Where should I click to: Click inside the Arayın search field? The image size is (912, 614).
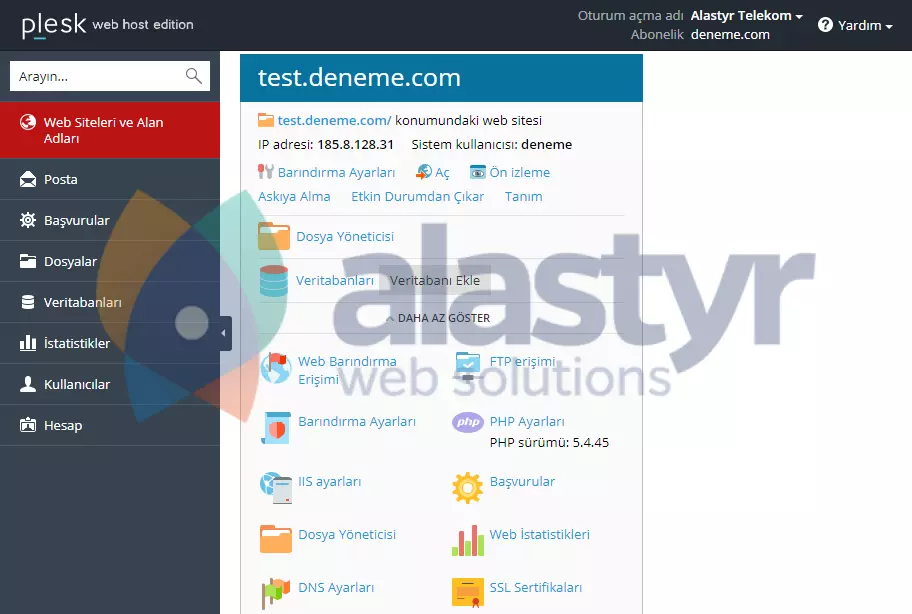point(100,75)
